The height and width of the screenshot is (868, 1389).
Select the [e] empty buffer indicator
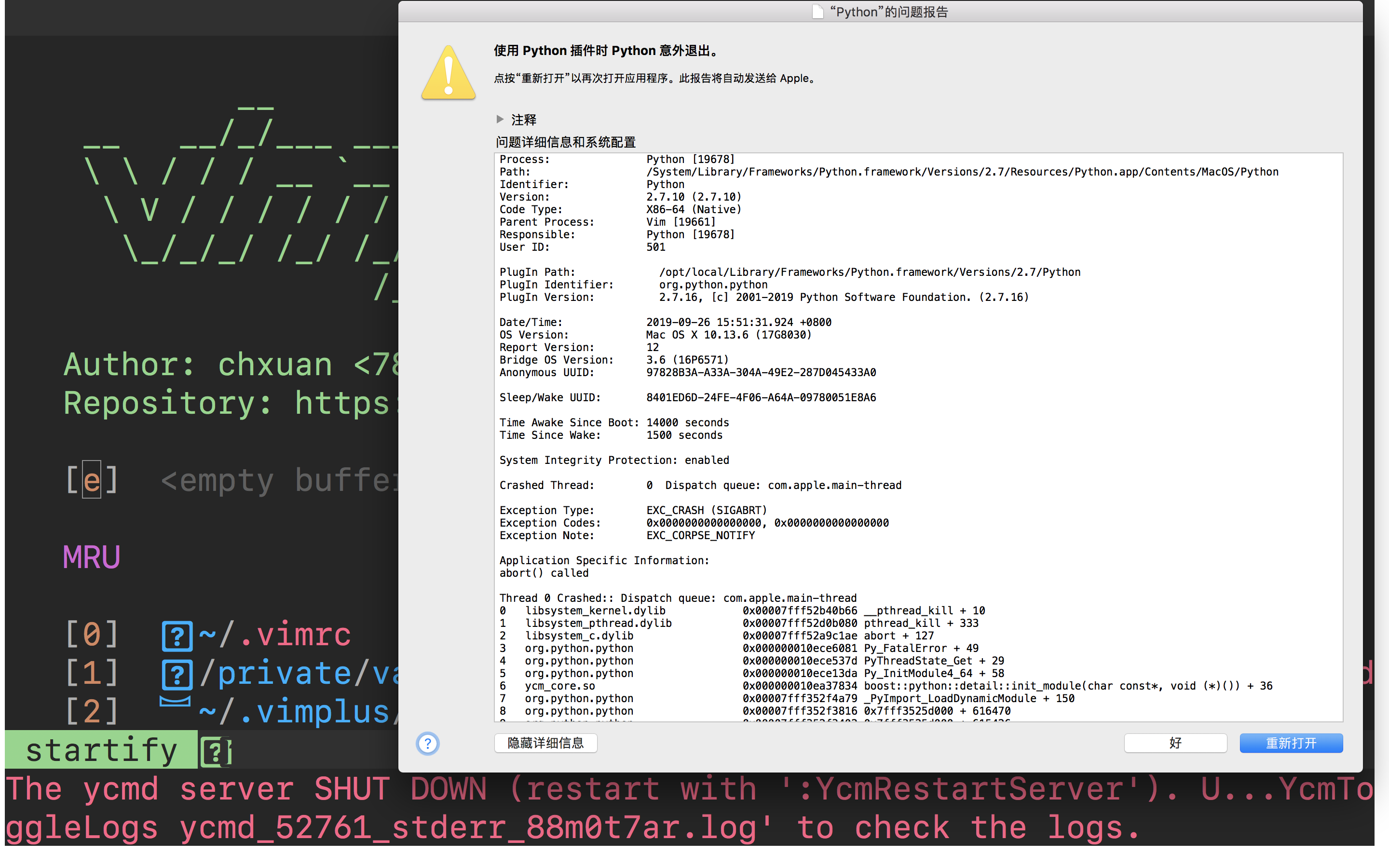point(92,480)
